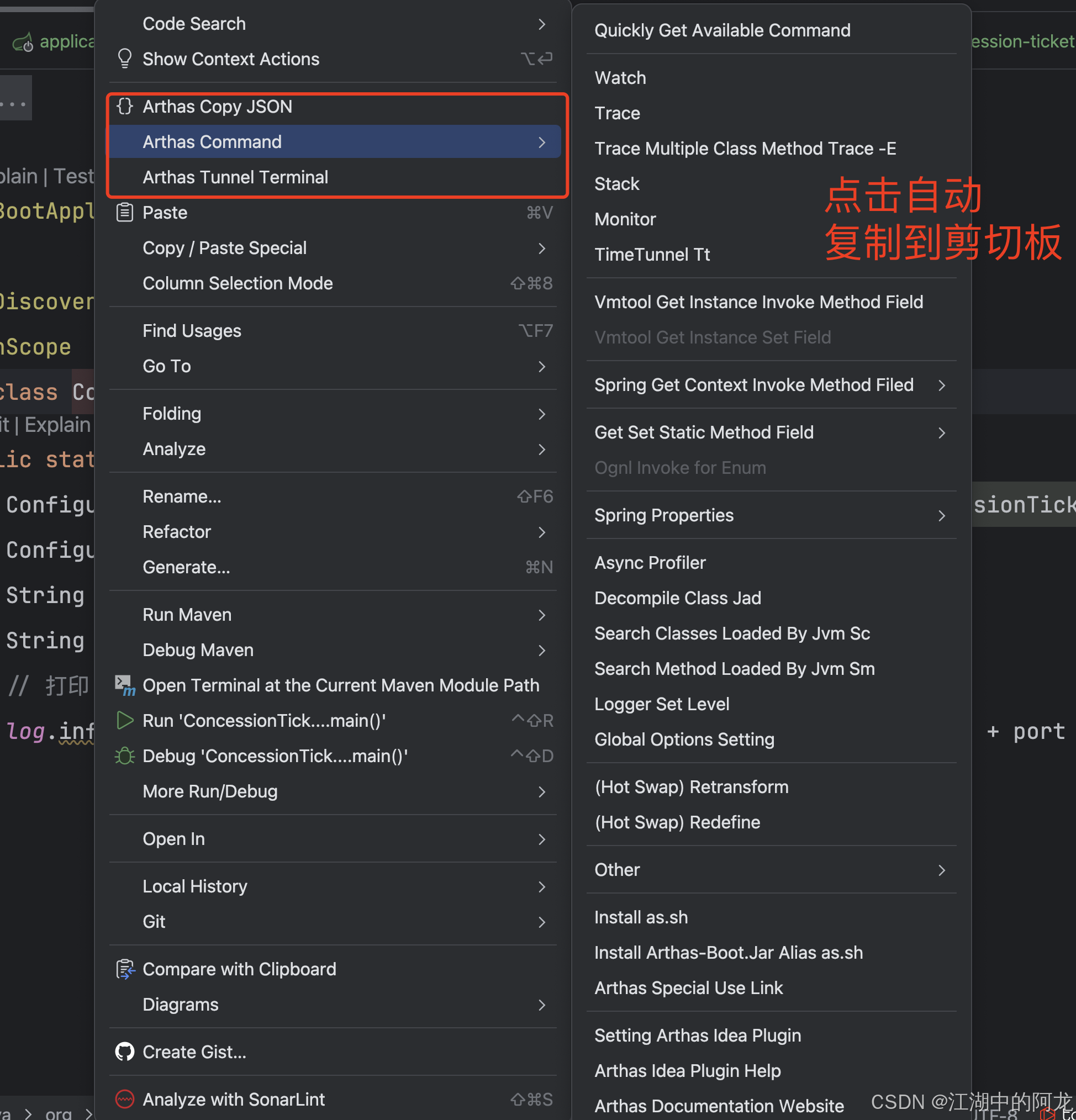Click the Maven terminal icon for module path
This screenshot has width=1076, height=1120.
[125, 685]
